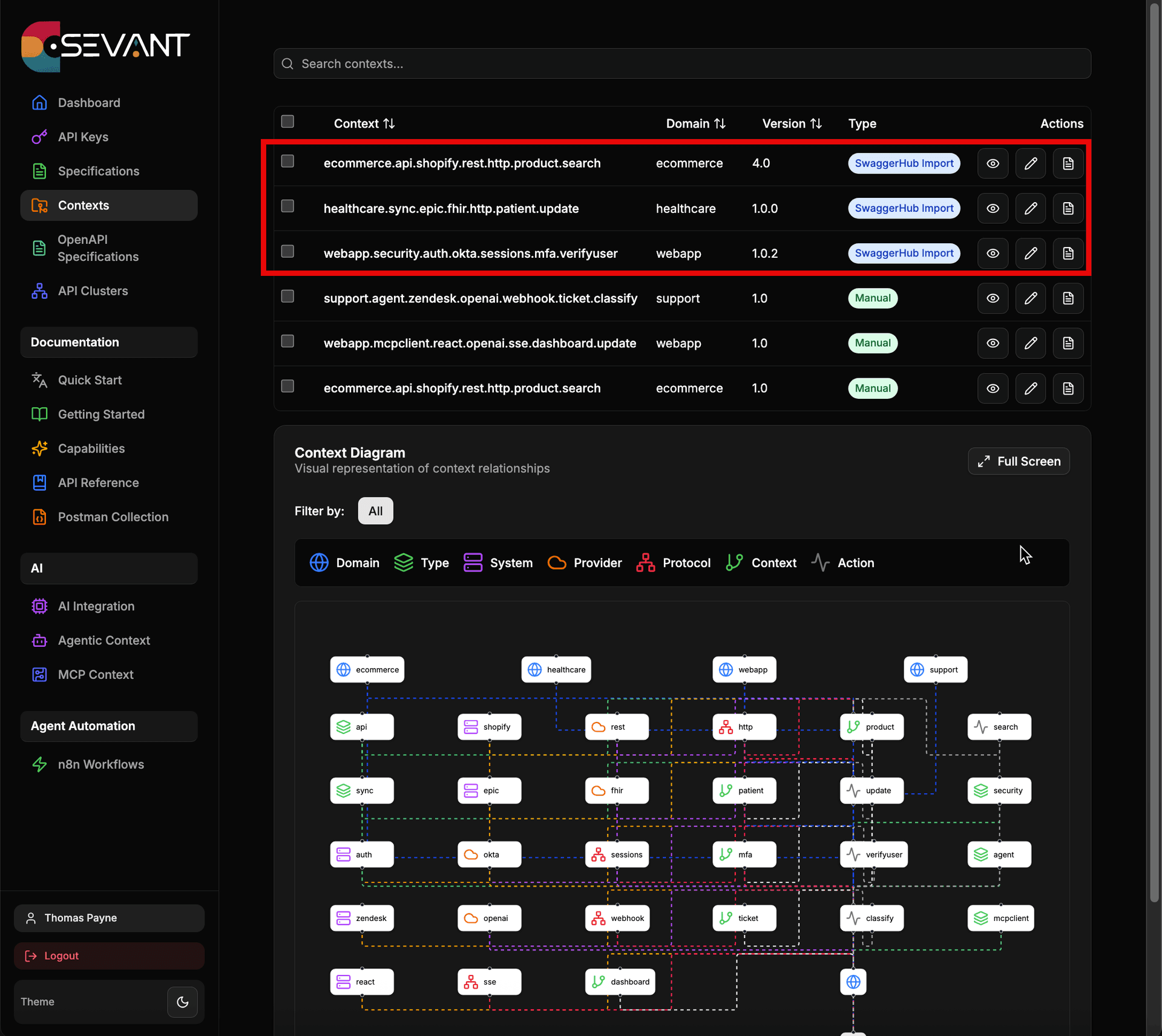
Task: Click the page vertical scrollbar
Action: (x=1154, y=454)
